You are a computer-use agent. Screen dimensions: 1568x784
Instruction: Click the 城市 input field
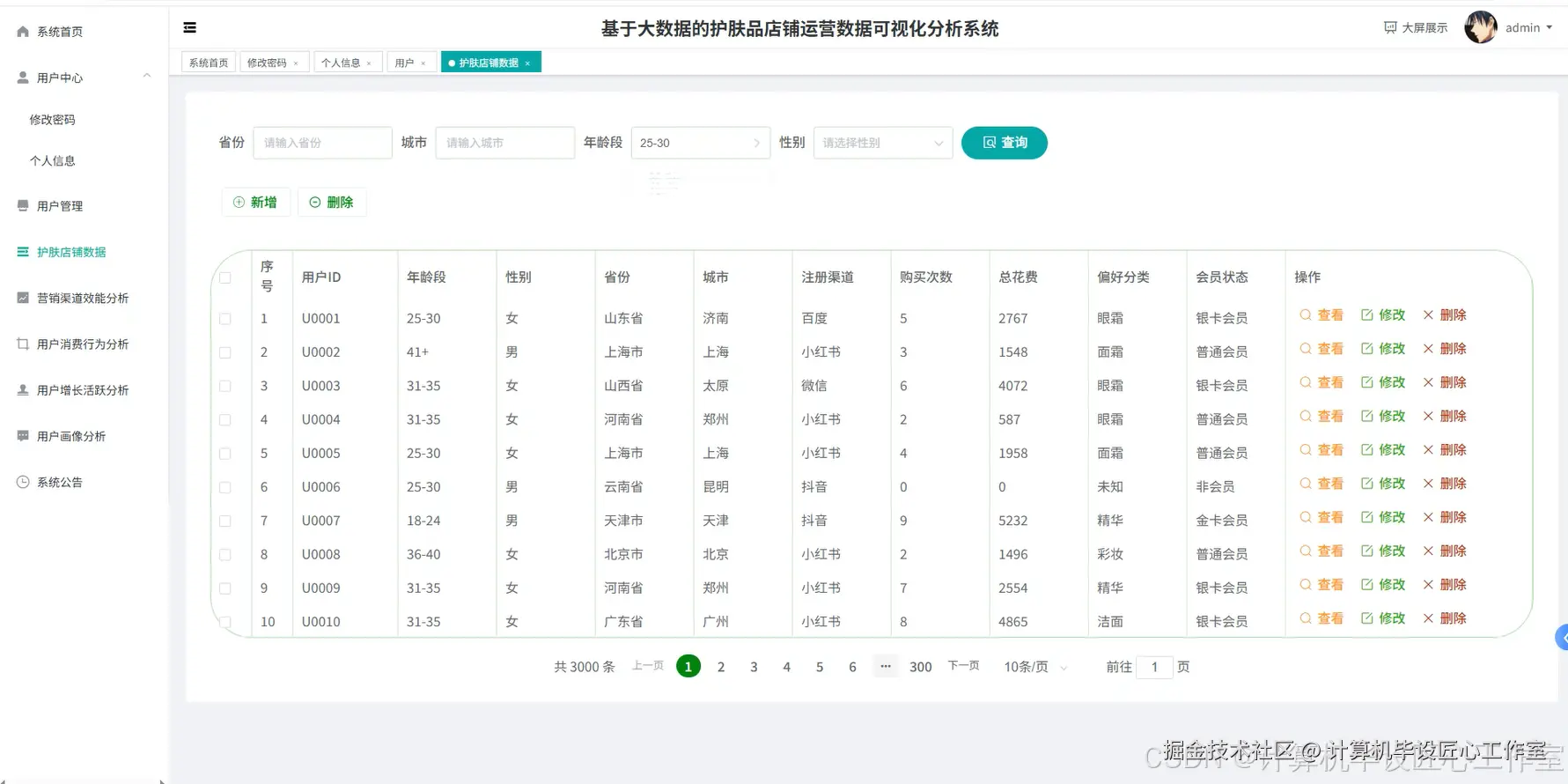(x=504, y=143)
